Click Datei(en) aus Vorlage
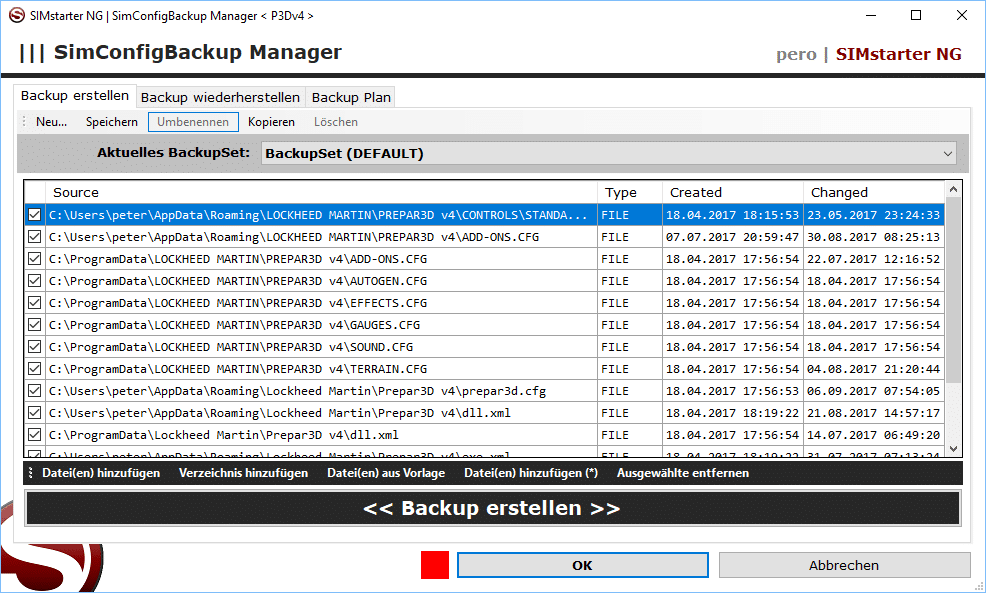This screenshot has height=593, width=986. click(x=385, y=473)
